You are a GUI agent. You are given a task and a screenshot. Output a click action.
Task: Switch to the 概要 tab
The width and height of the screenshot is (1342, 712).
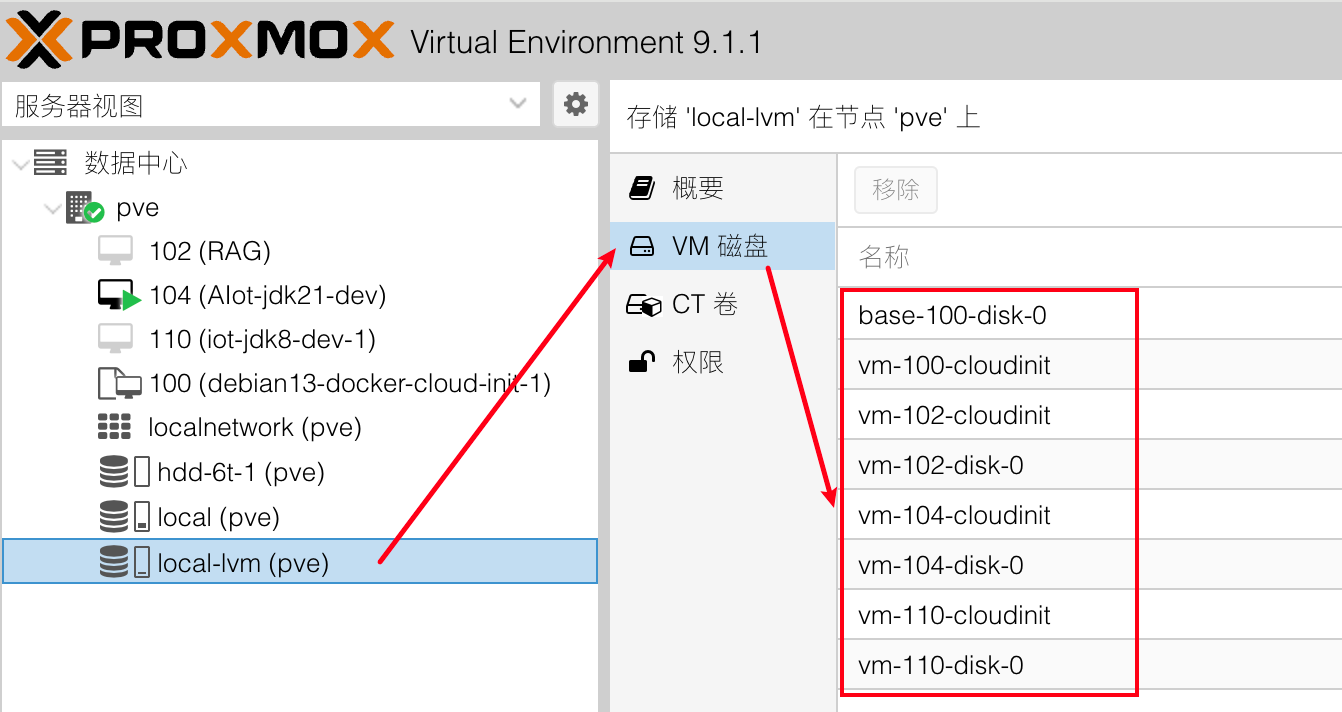(x=697, y=188)
